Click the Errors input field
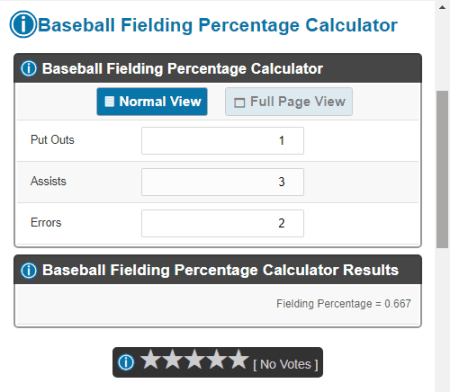The image size is (450, 392). point(222,223)
